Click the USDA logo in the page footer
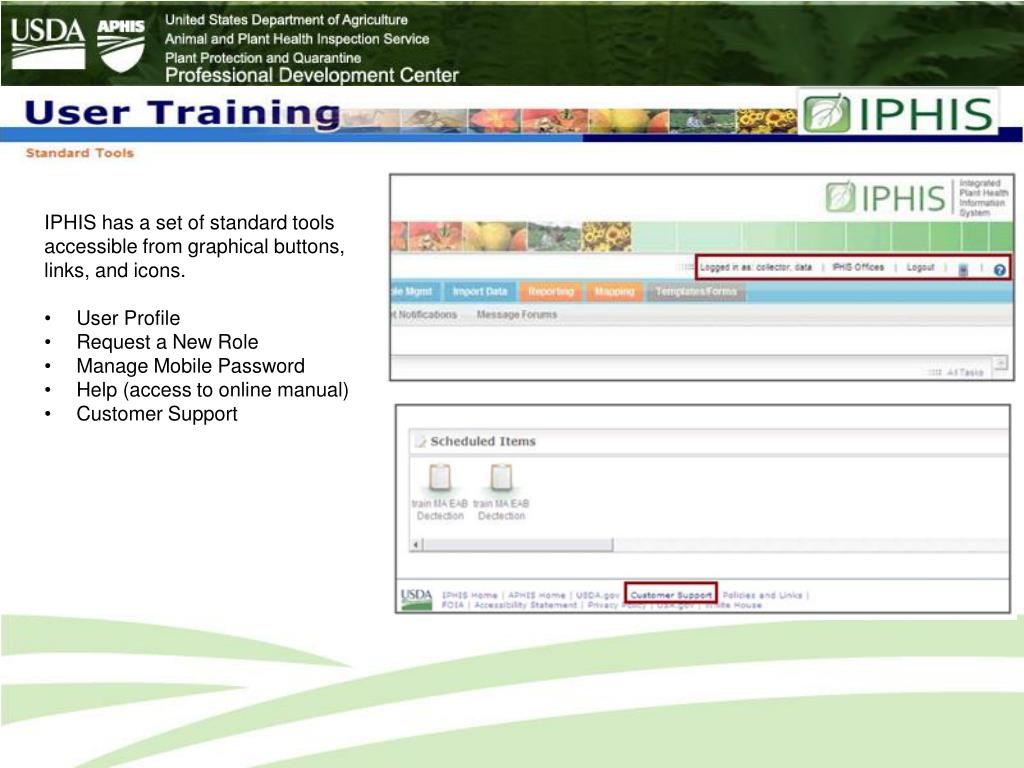Viewport: 1024px width, 768px height. pos(416,600)
